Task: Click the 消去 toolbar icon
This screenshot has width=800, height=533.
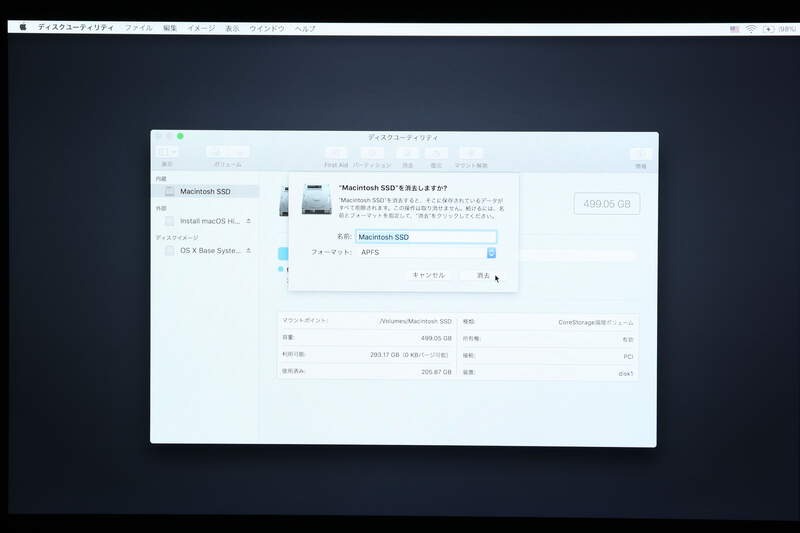Action: coord(408,153)
